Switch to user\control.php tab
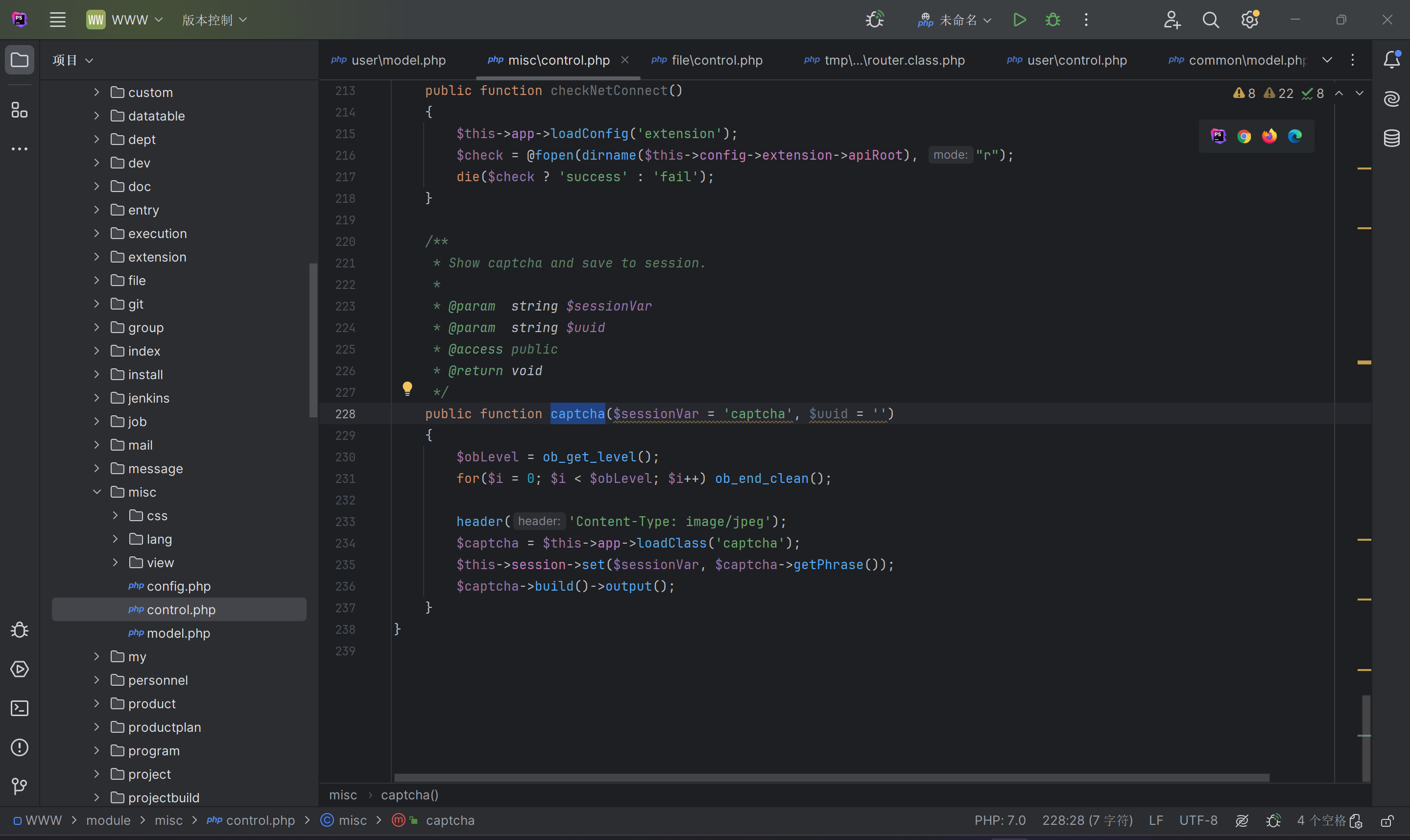This screenshot has height=840, width=1410. [x=1076, y=60]
